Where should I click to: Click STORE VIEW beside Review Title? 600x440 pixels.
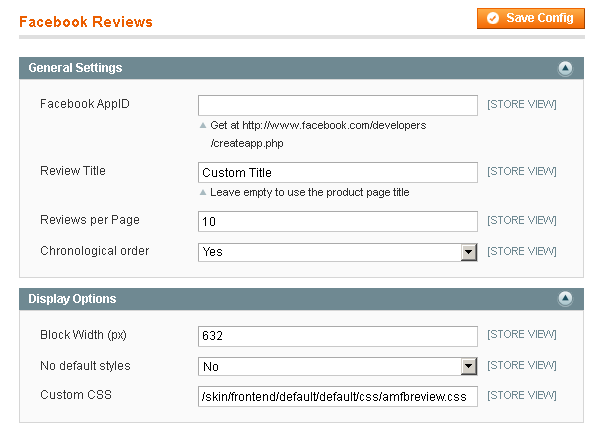click(521, 171)
